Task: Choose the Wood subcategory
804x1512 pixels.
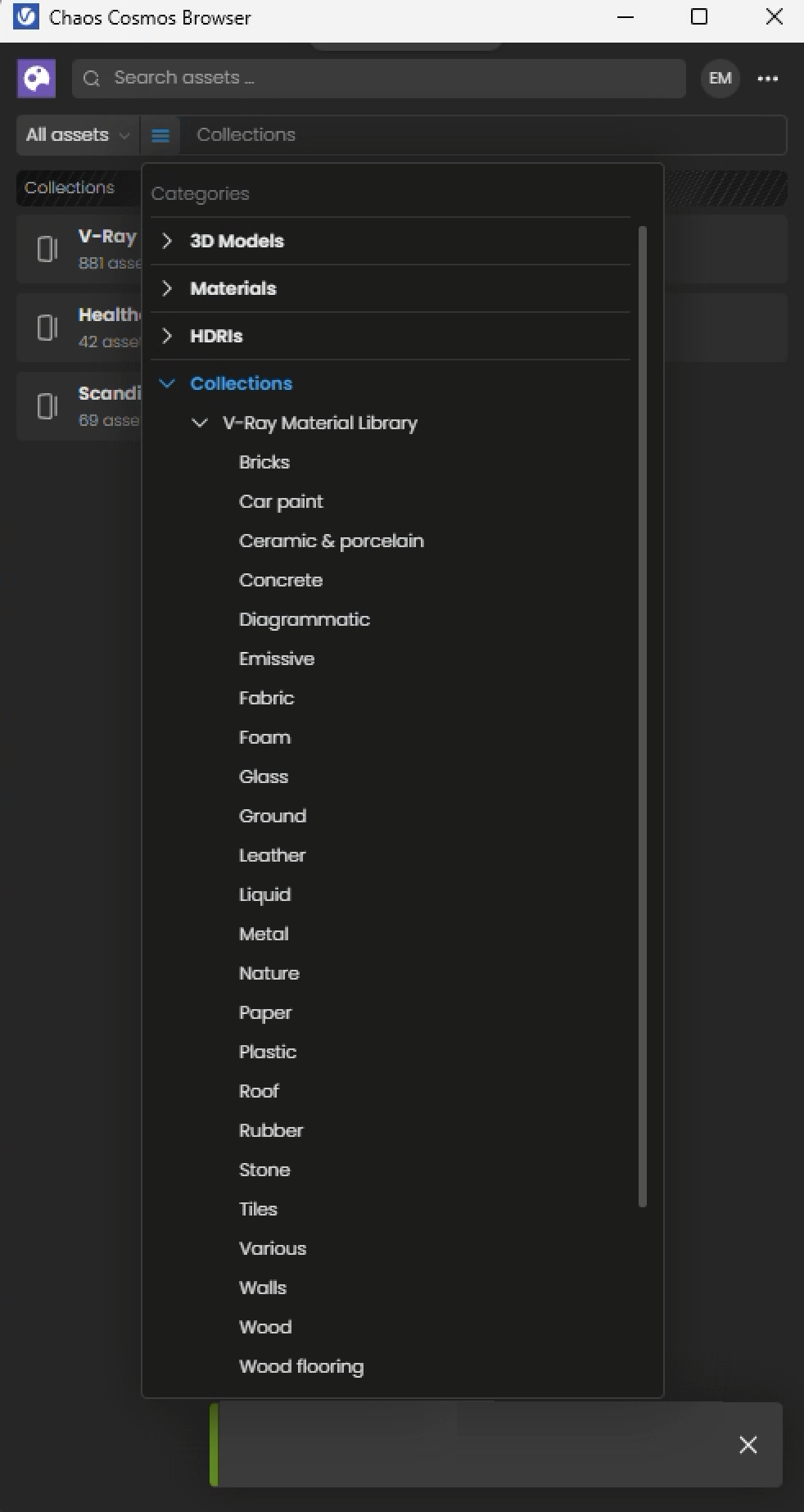Action: tap(265, 1327)
